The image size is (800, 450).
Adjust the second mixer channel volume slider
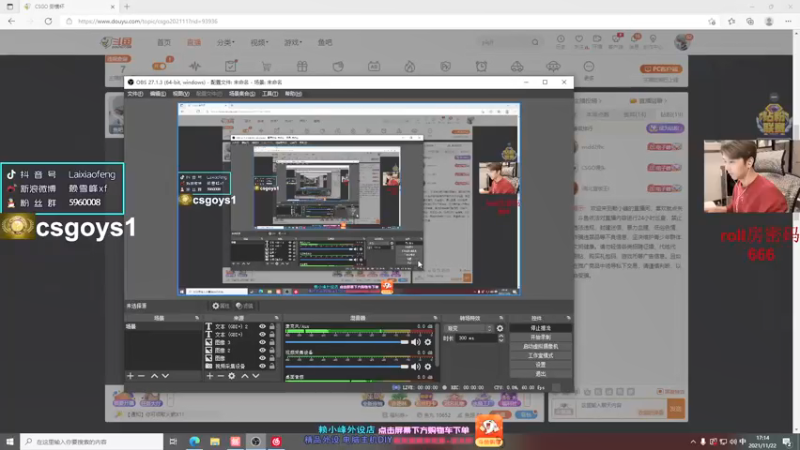tap(347, 366)
